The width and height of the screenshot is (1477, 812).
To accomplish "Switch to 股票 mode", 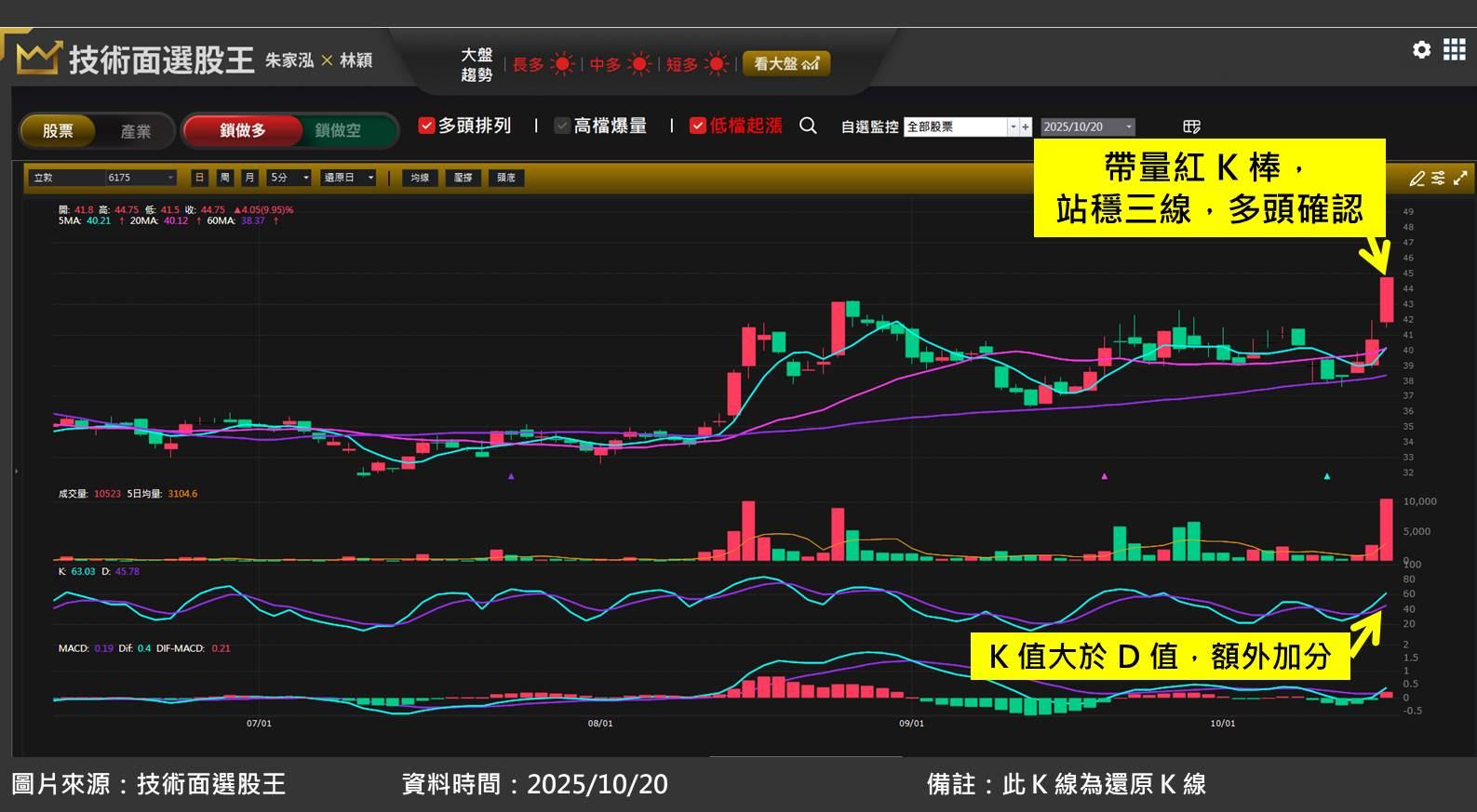I will click(58, 131).
